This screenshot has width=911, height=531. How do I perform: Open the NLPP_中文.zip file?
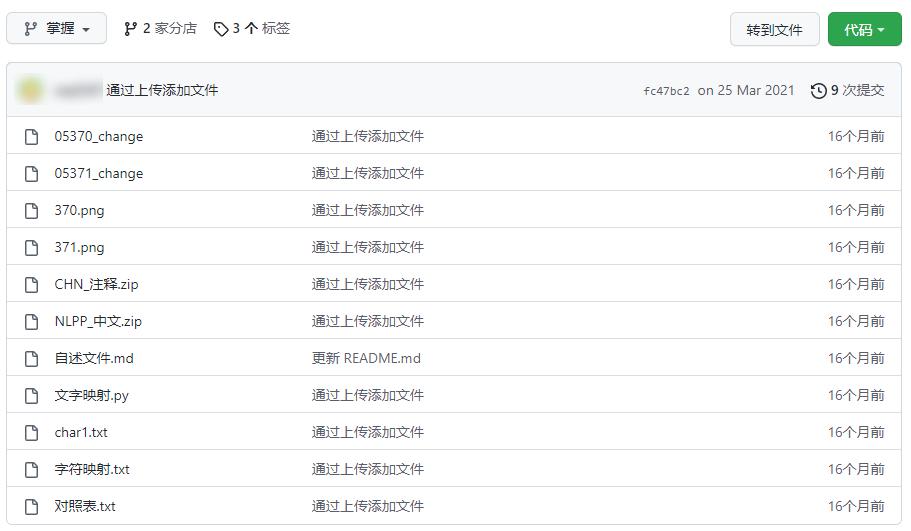(x=98, y=321)
